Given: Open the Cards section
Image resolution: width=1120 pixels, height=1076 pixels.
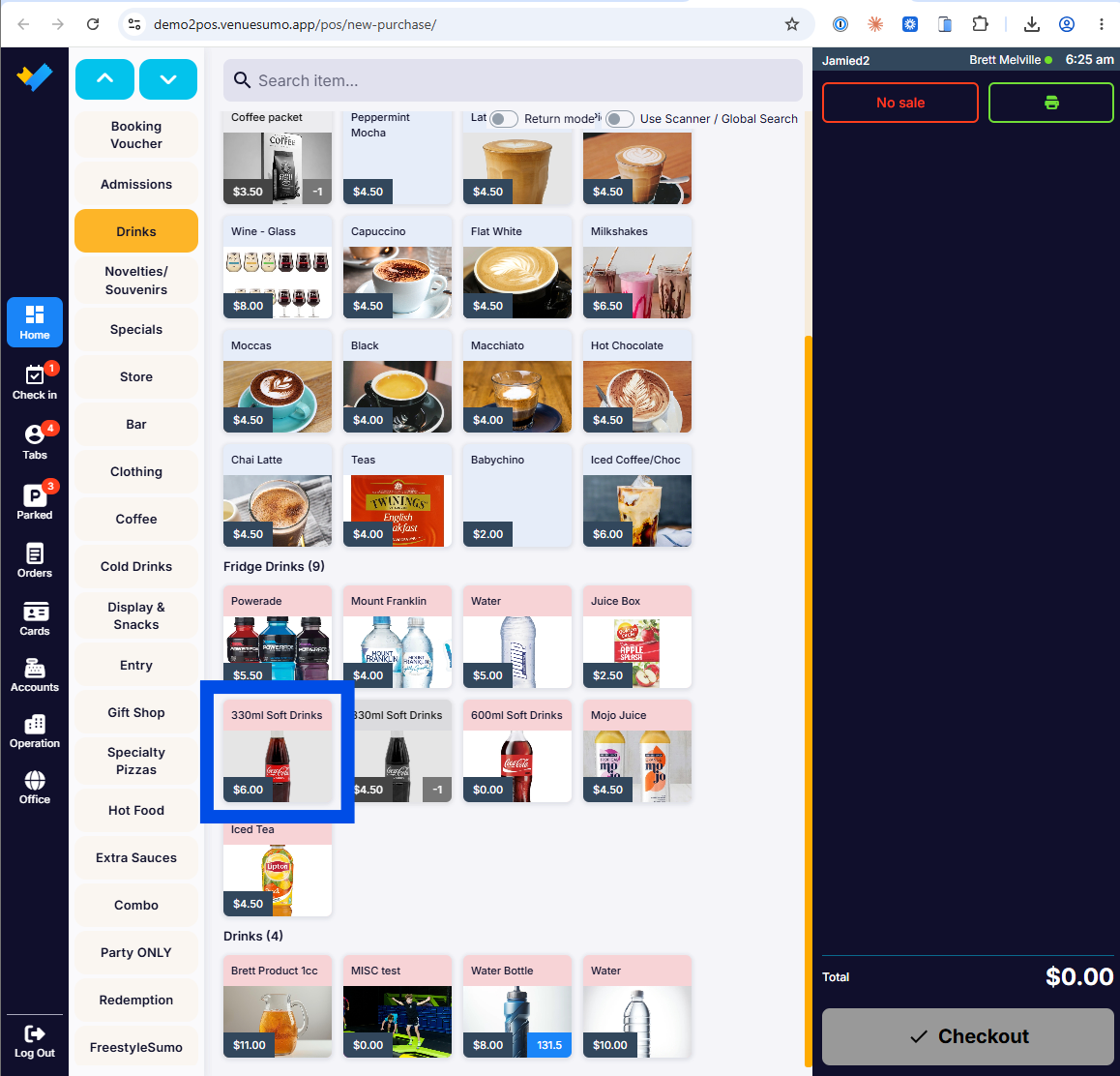Looking at the screenshot, I should point(34,618).
